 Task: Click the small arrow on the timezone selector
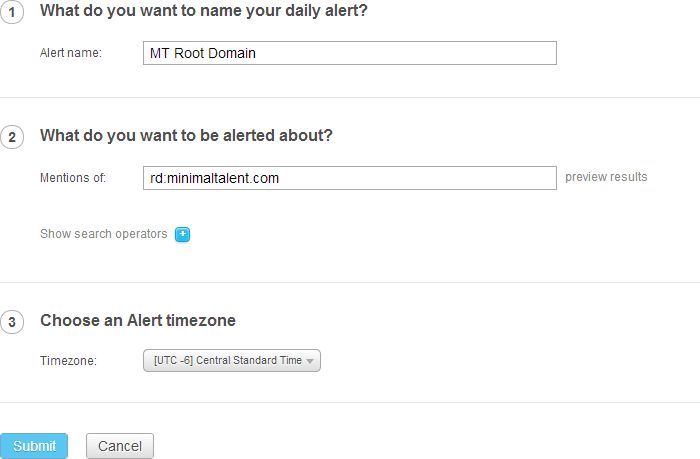click(x=311, y=361)
